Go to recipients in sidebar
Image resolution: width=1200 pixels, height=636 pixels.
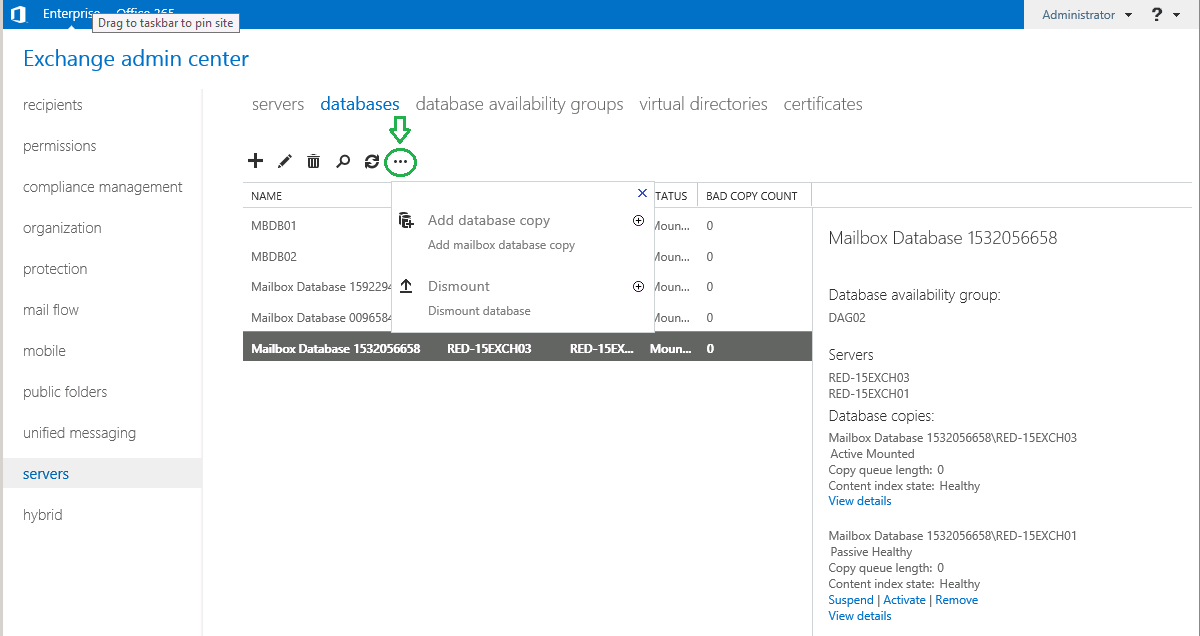(x=53, y=105)
